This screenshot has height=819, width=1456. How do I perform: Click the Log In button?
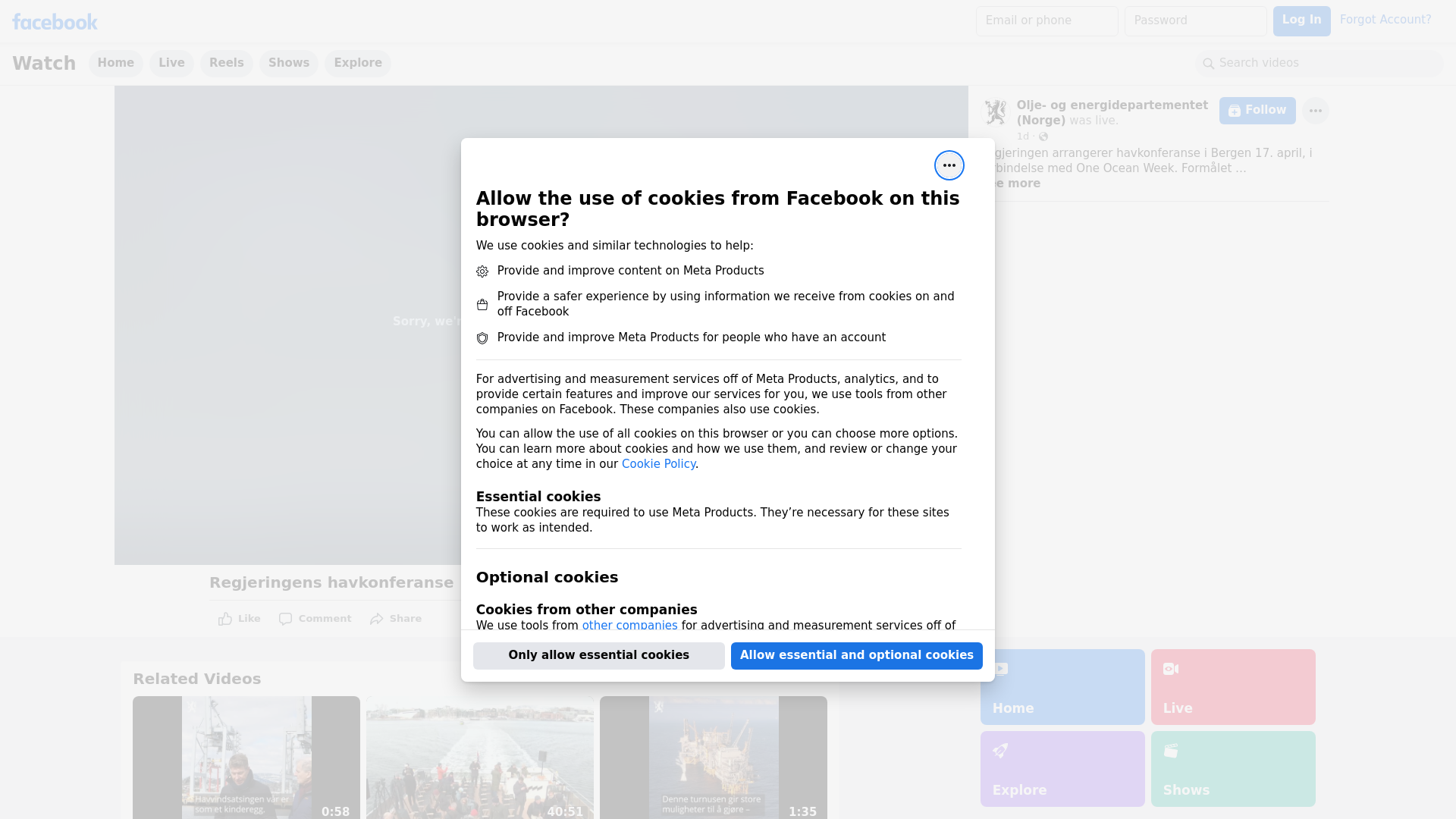click(x=1301, y=20)
